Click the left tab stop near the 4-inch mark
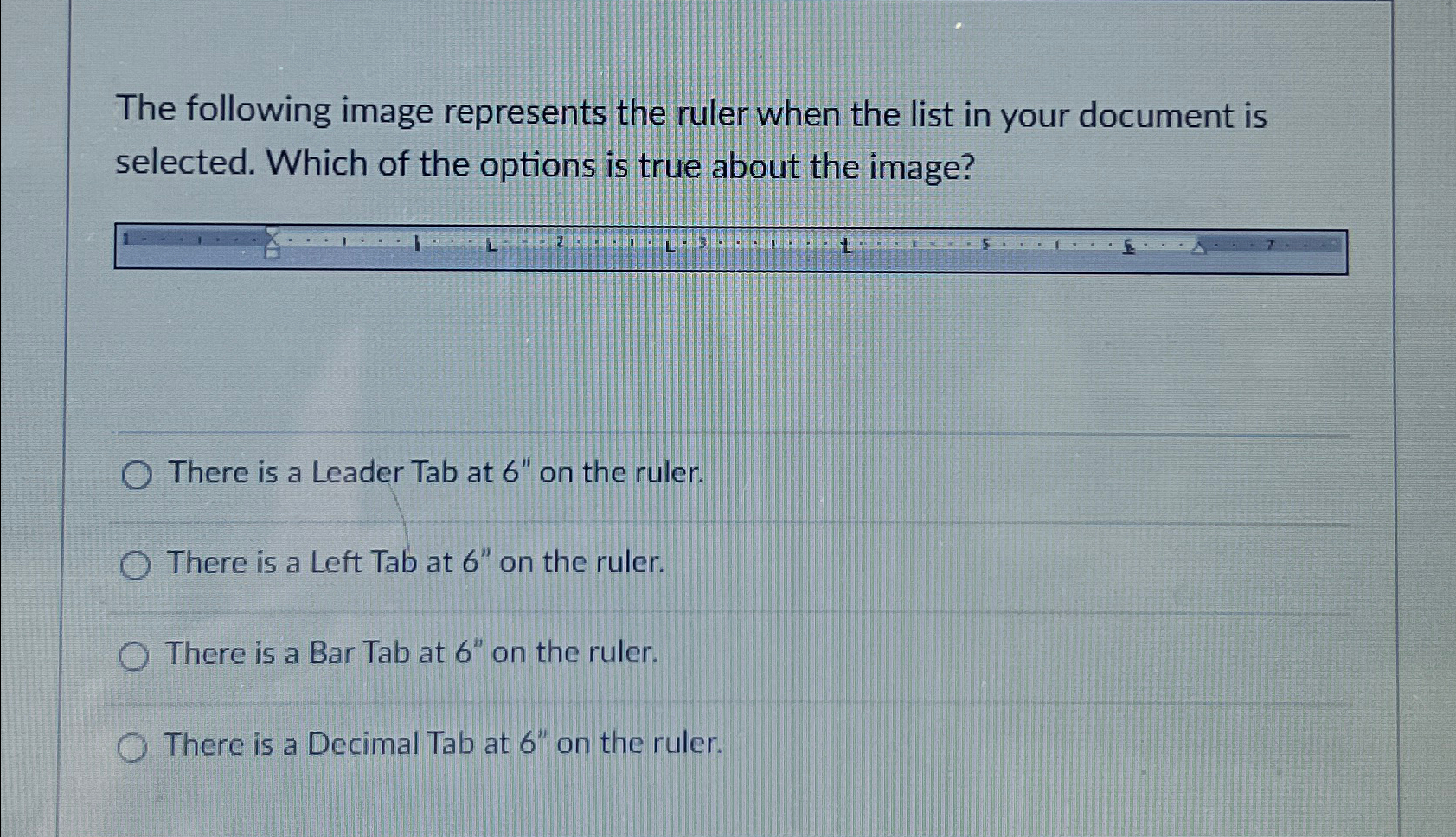 click(x=846, y=246)
